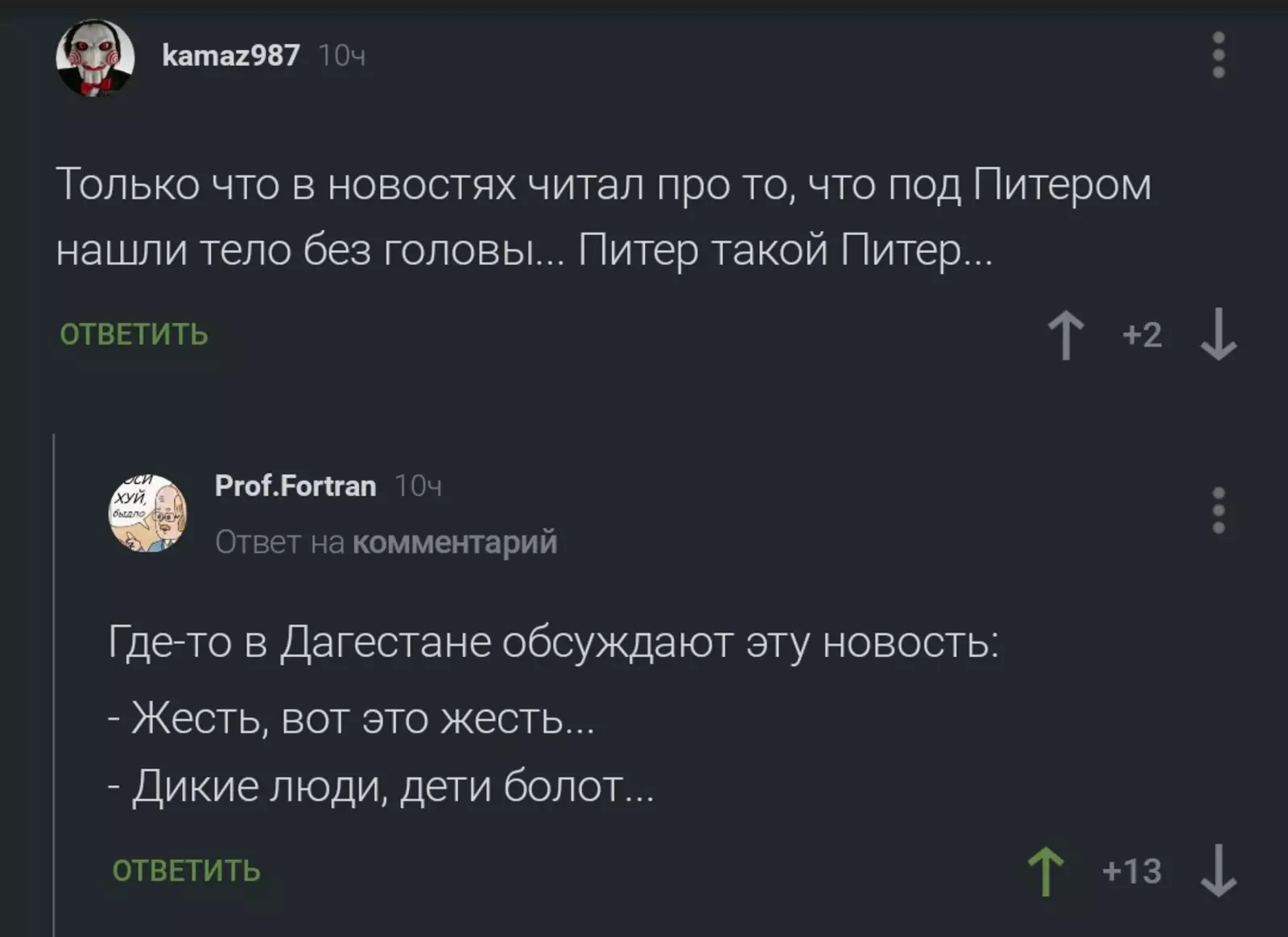Click the 10ч timestamp beside kamaz987
1288x937 pixels.
tap(342, 56)
